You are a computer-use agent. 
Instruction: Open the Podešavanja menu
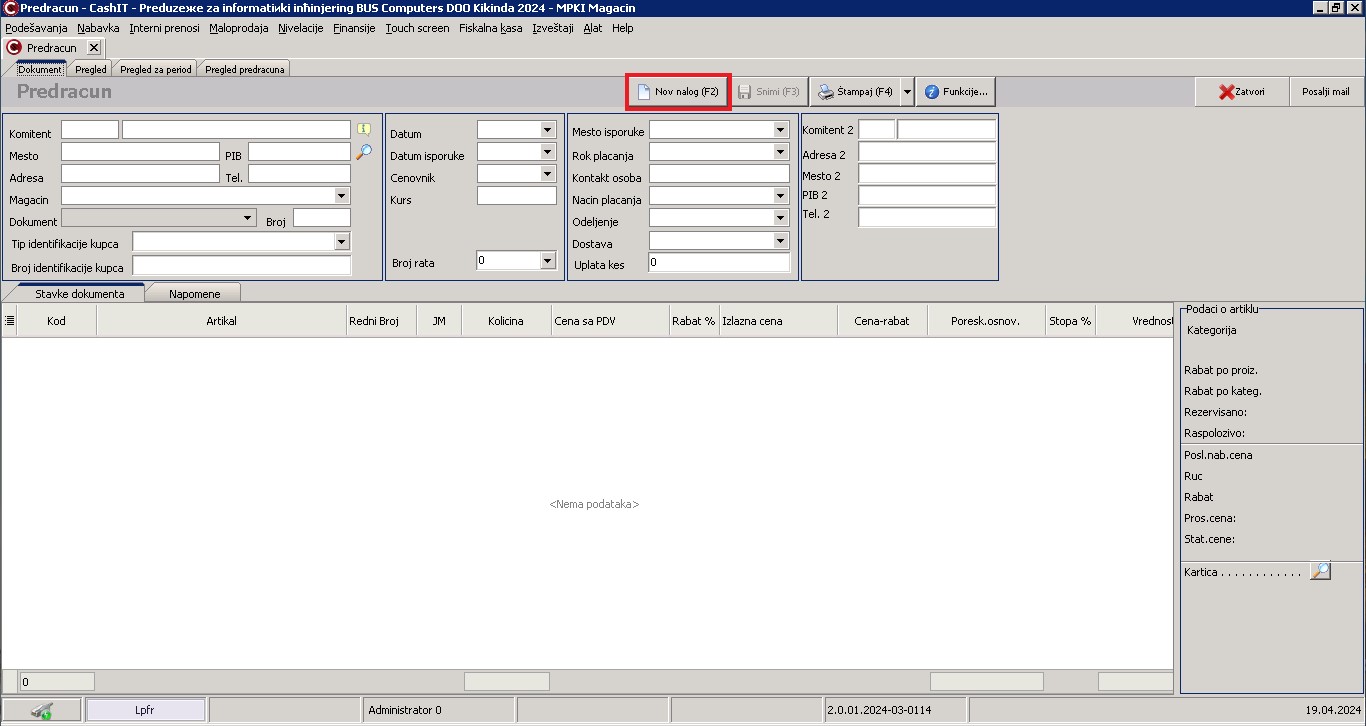pos(36,28)
